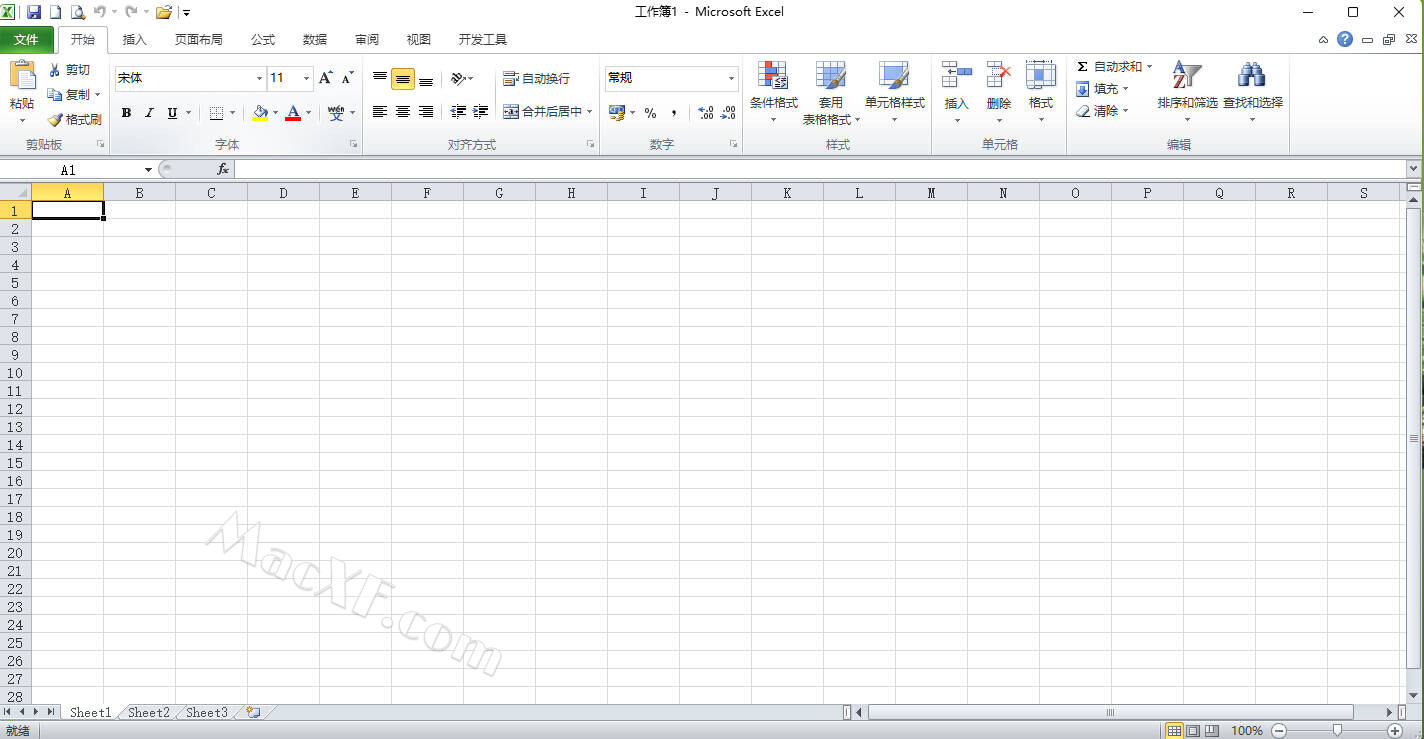Viewport: 1424px width, 739px height.
Task: Switch to Review (审阅) tab
Action: click(367, 40)
